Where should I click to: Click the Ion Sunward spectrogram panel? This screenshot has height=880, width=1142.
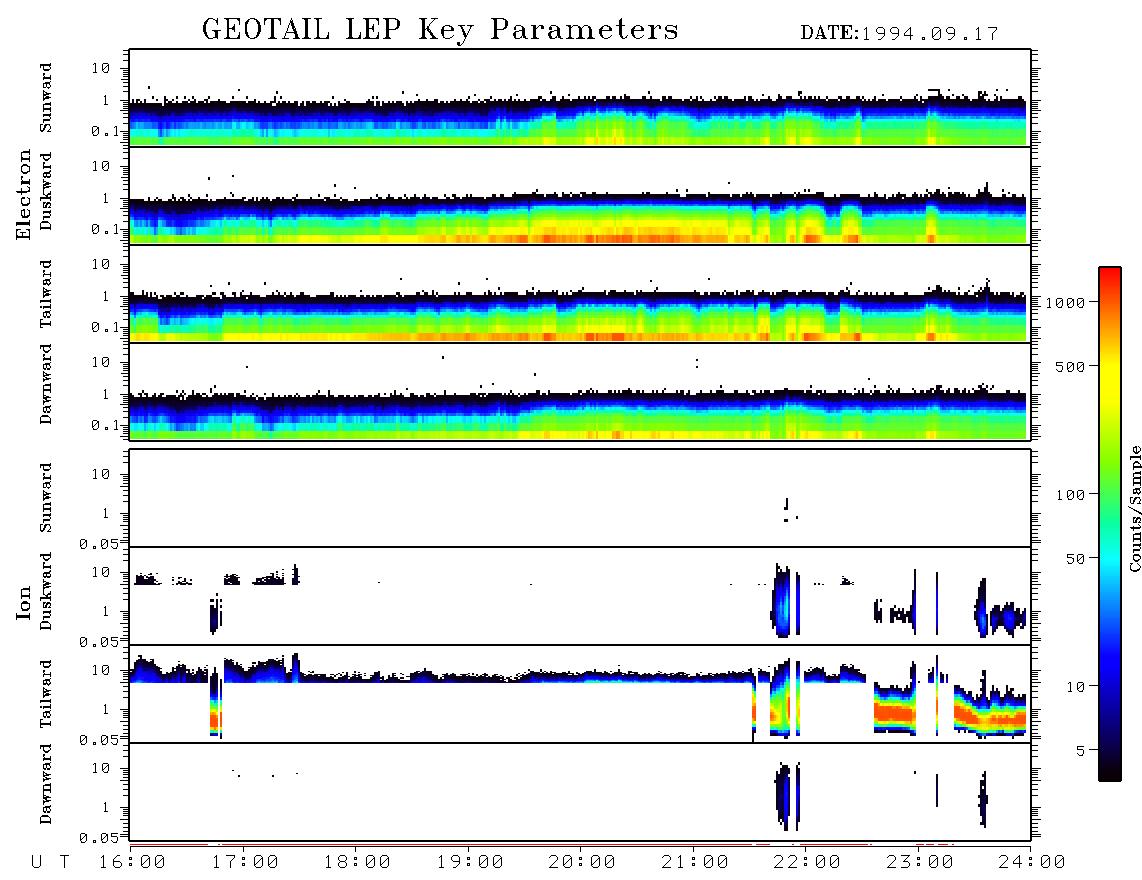tap(580, 498)
